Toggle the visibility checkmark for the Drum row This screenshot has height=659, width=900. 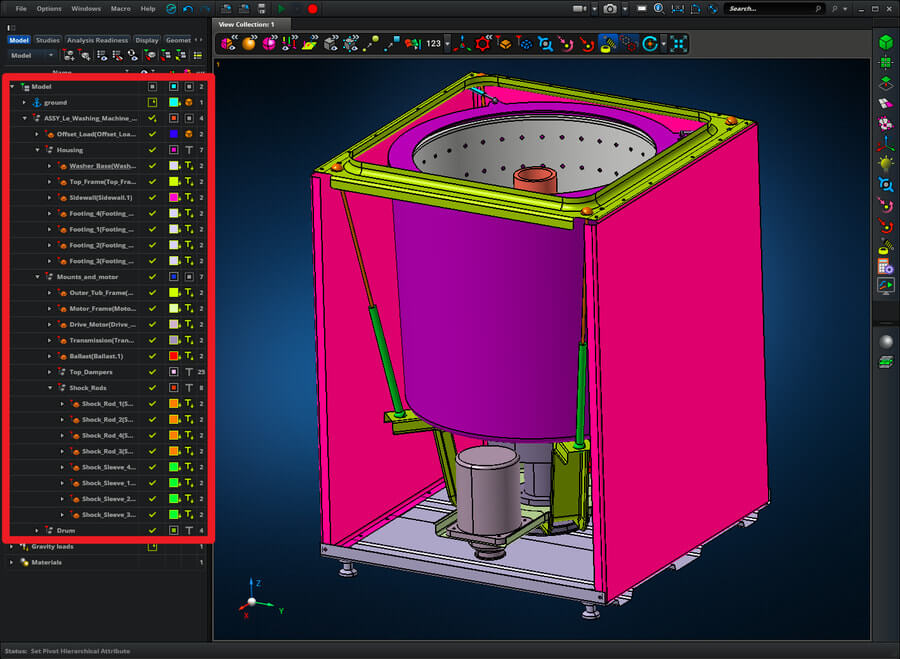pyautogui.click(x=152, y=530)
